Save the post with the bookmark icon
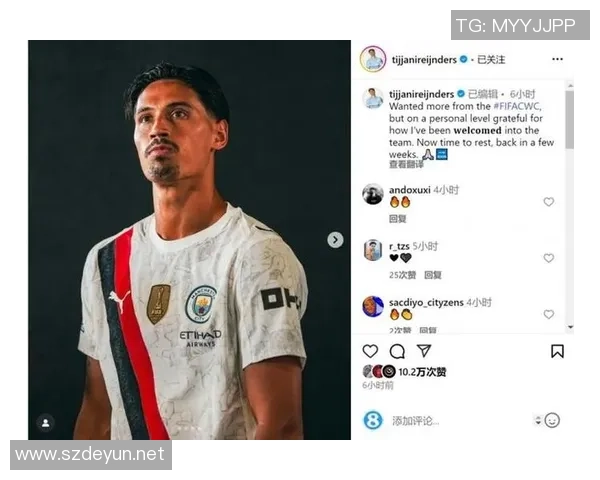Viewport: 600px width, 480px height. 557,351
